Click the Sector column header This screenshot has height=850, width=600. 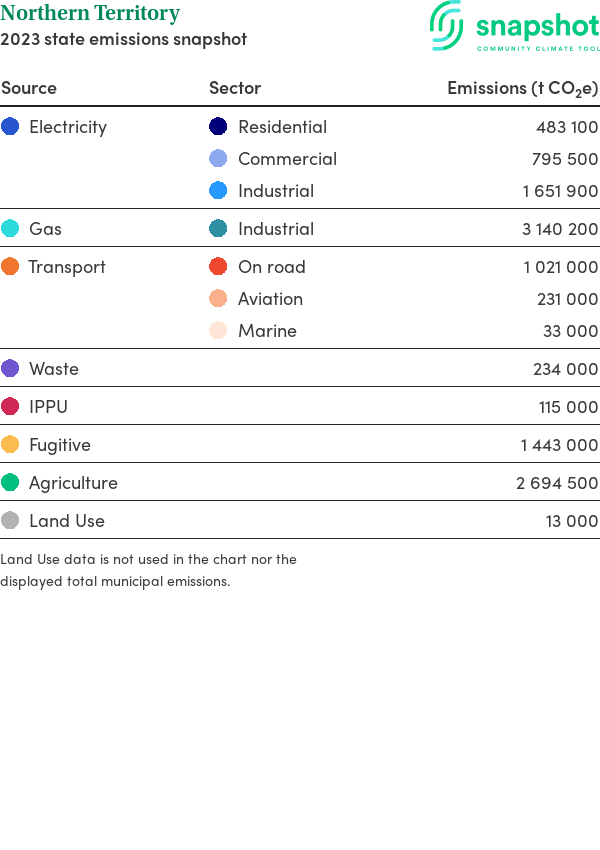(x=235, y=88)
